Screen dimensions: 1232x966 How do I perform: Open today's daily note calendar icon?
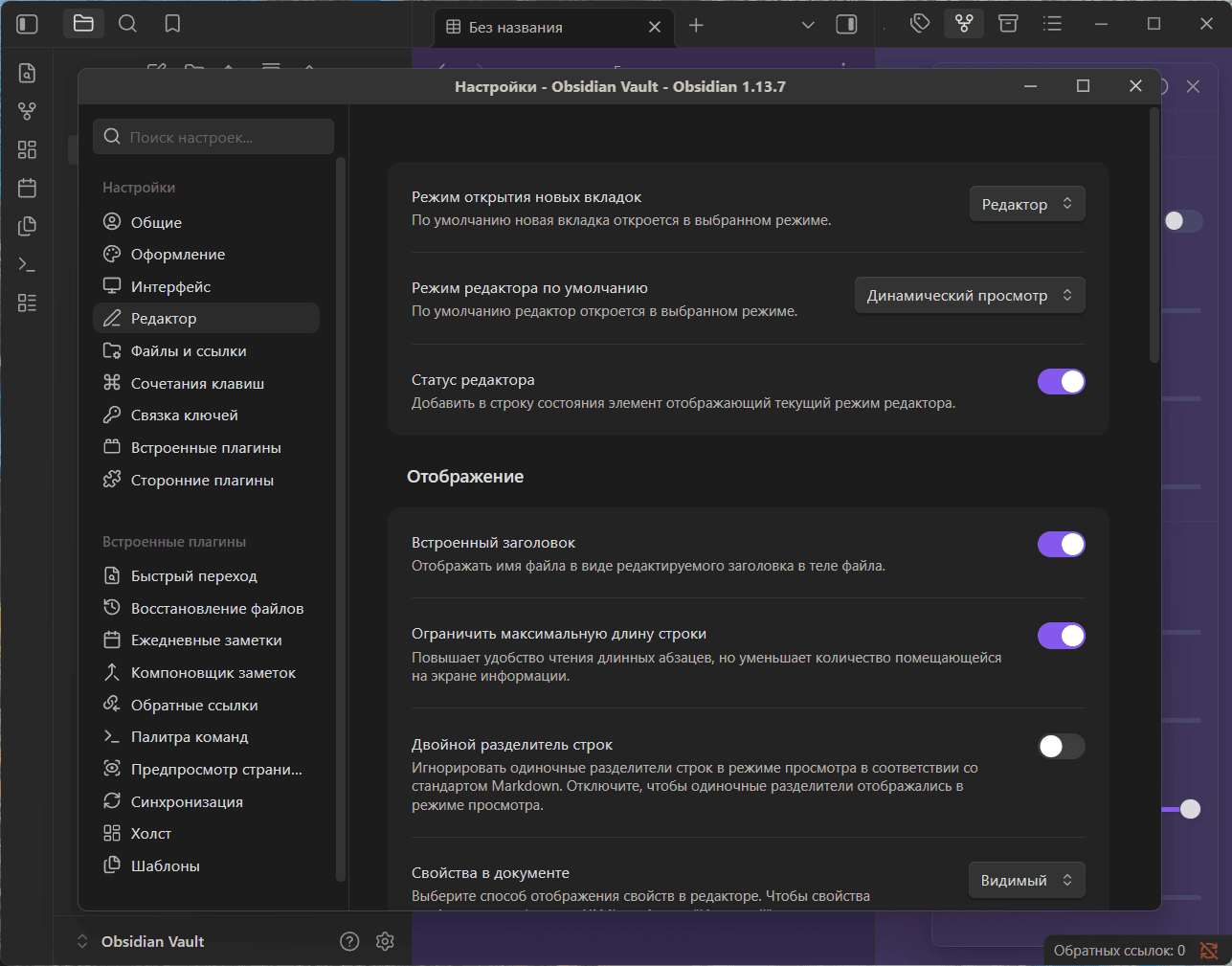pyautogui.click(x=28, y=188)
